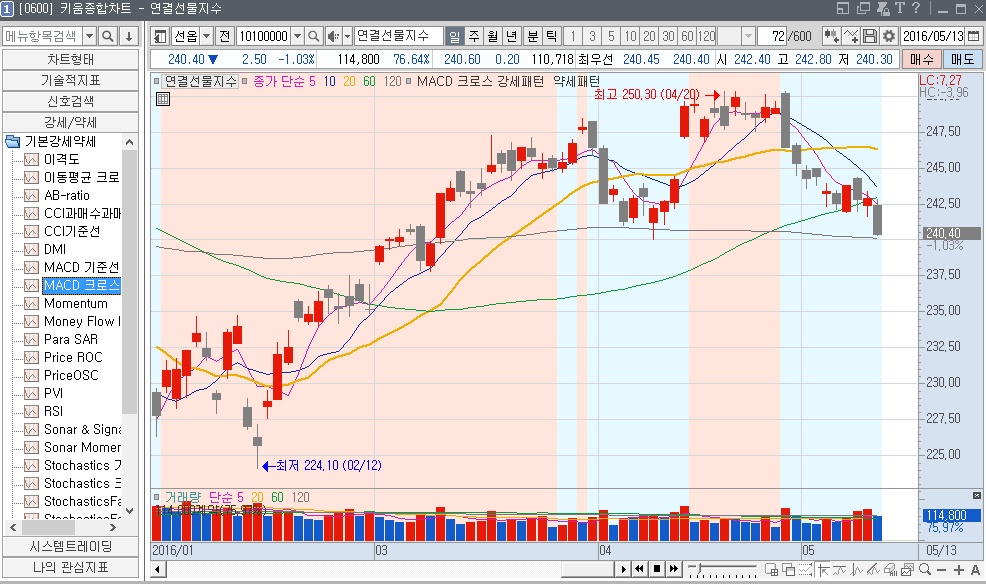Collapse the 기본강세약세 folder
This screenshot has width=986, height=584.
(12, 141)
